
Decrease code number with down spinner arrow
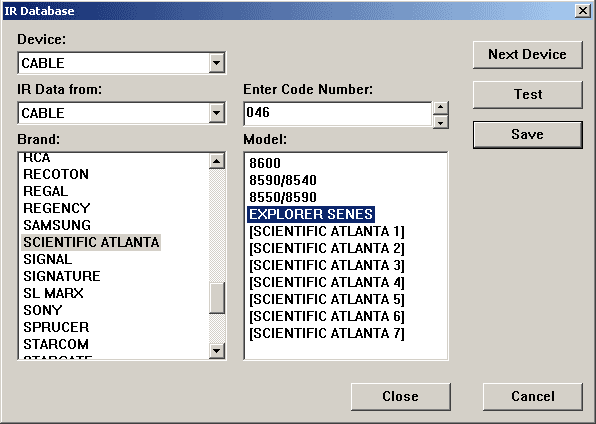tap(441, 122)
